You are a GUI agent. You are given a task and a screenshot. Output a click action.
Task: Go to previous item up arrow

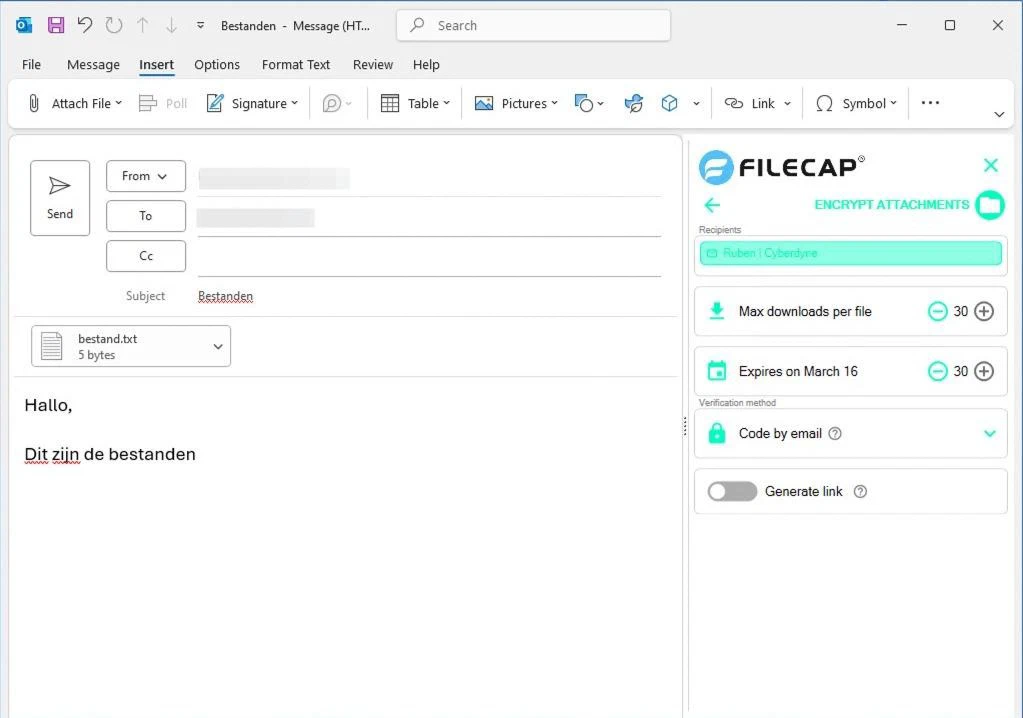(142, 25)
